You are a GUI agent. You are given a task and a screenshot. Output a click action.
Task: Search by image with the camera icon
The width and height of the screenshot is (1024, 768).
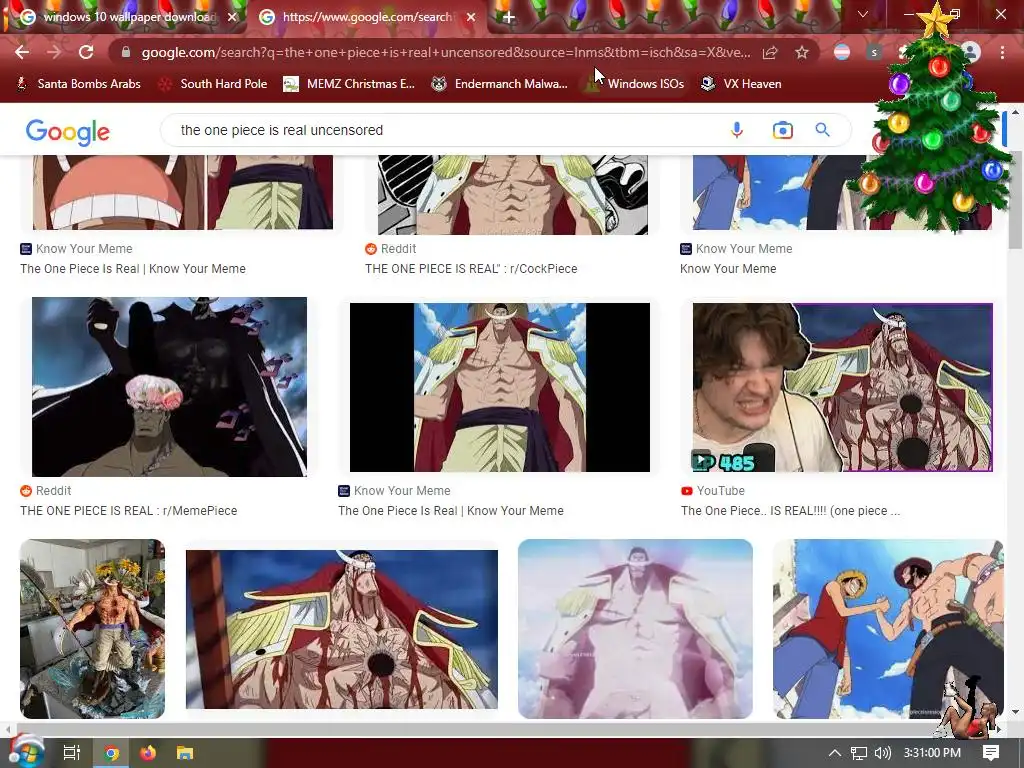click(782, 130)
